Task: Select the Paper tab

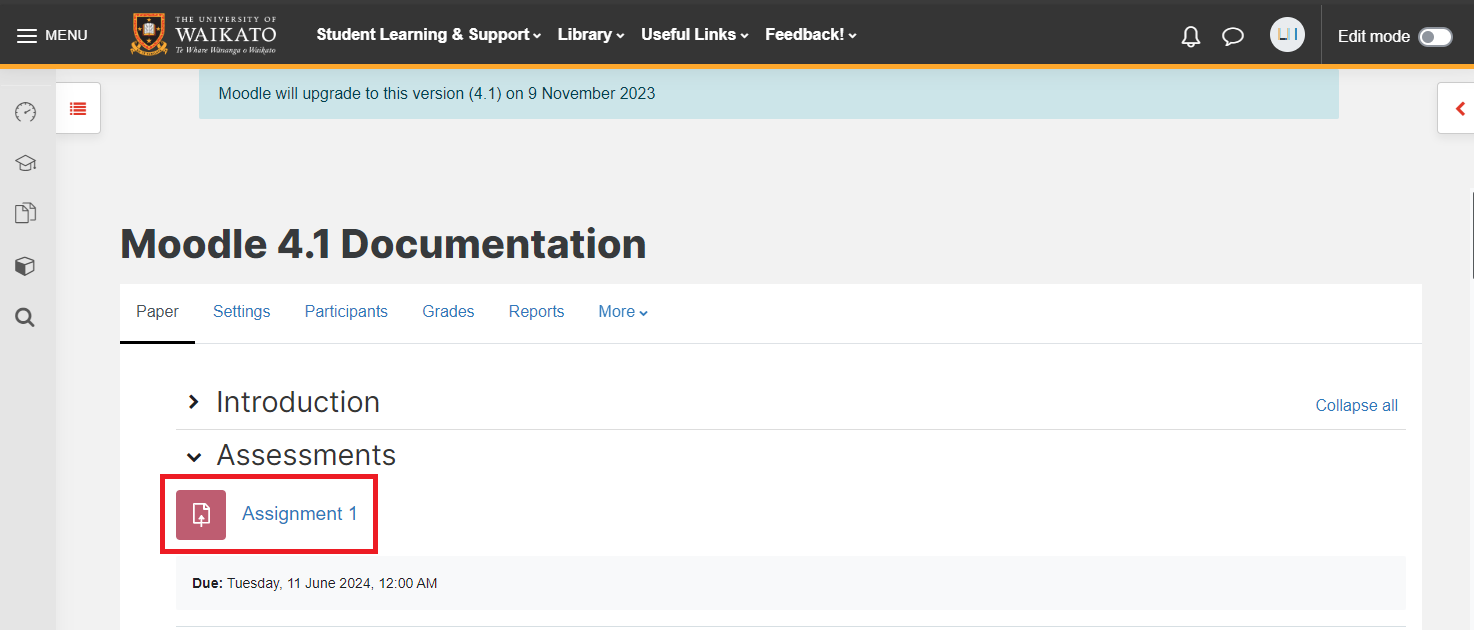Action: (157, 312)
